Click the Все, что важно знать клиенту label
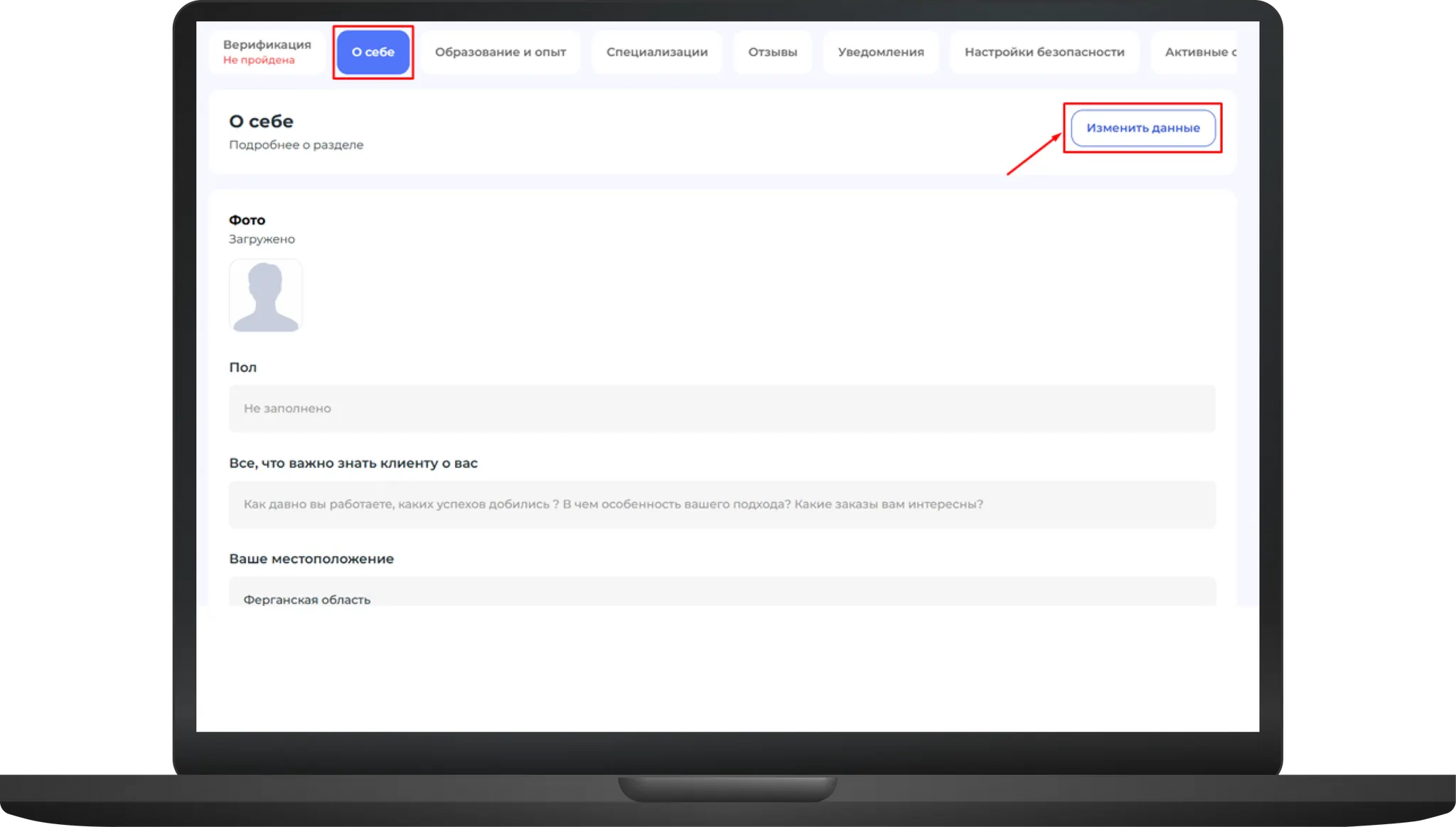The image size is (1456, 827). coord(353,464)
